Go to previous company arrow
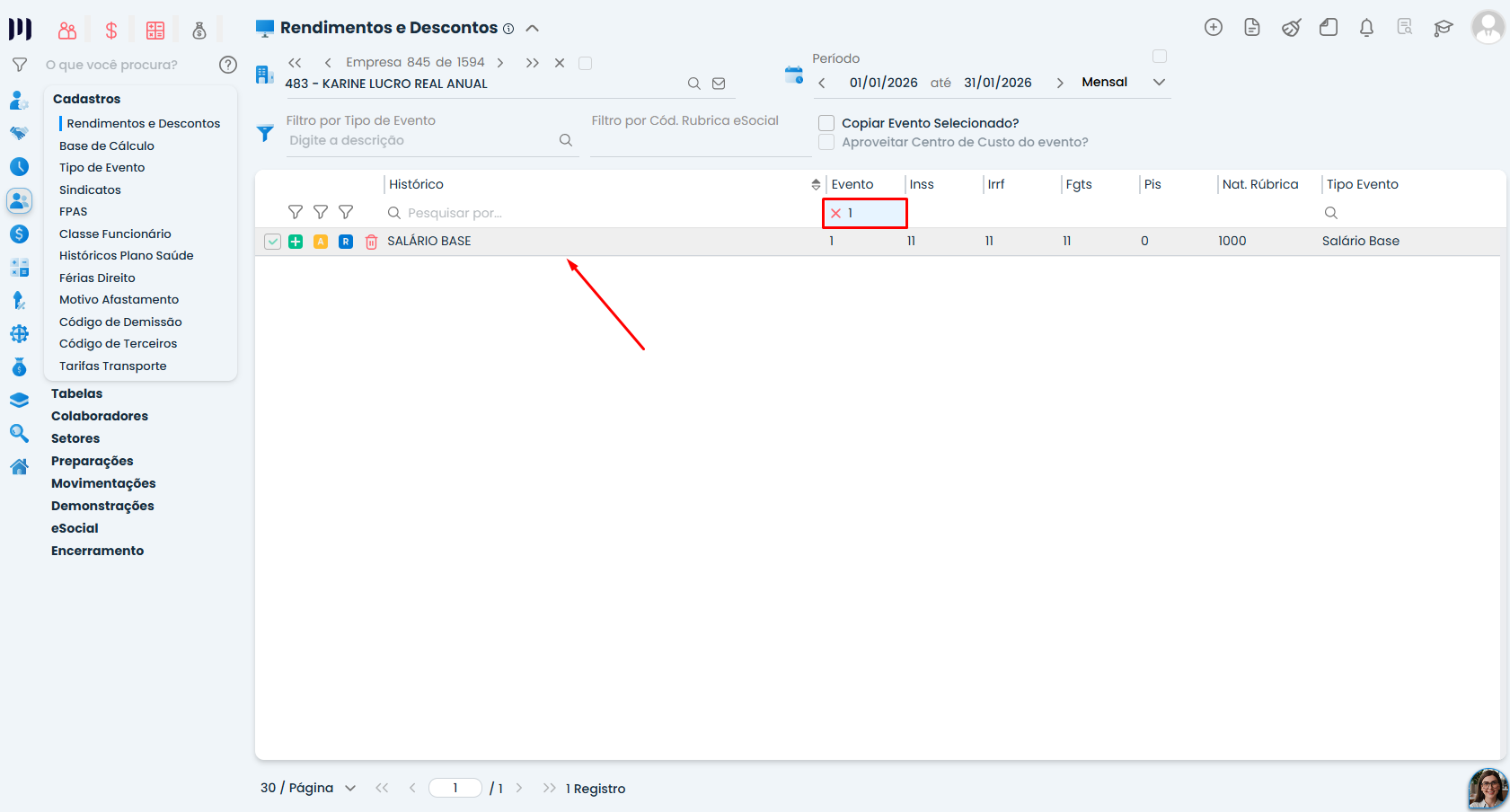This screenshot has width=1510, height=812. pos(328,63)
